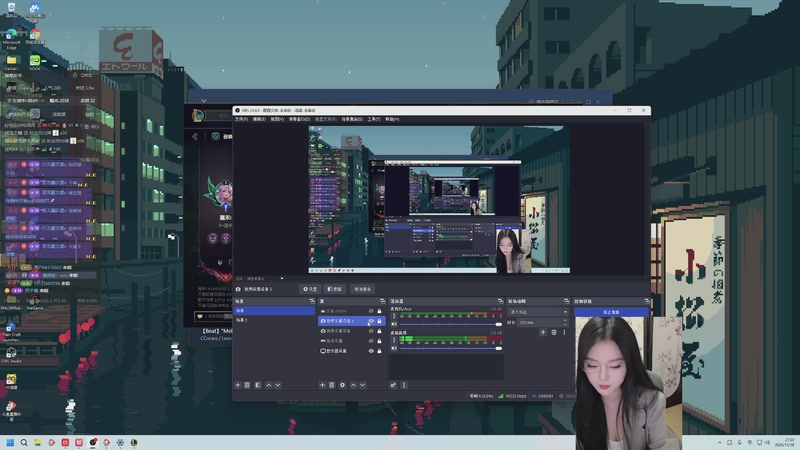Image resolution: width=800 pixels, height=450 pixels.
Task: Open taskbar Search
Action: coord(23,442)
